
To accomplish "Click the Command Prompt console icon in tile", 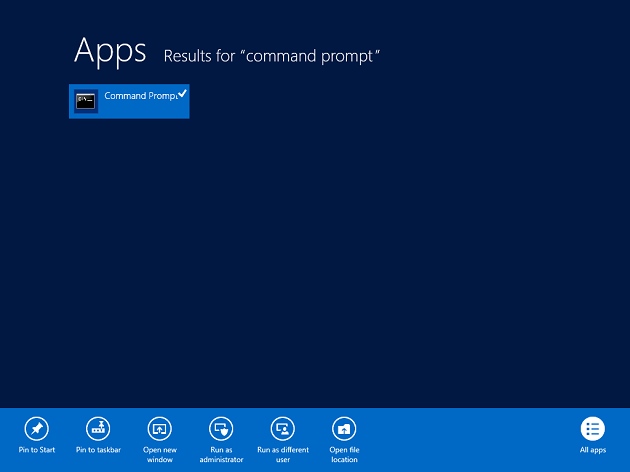I will coord(86,101).
